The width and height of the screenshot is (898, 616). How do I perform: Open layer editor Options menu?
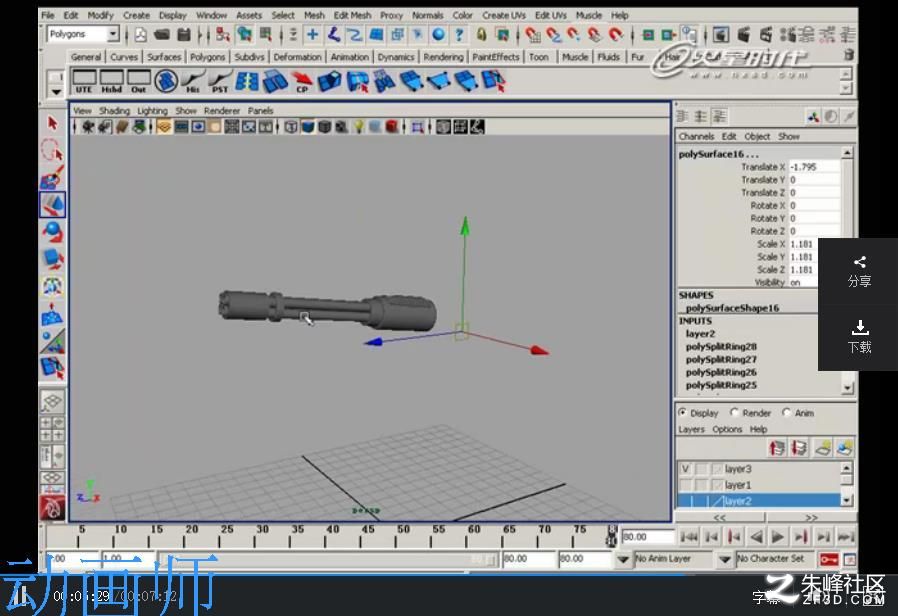(727, 429)
